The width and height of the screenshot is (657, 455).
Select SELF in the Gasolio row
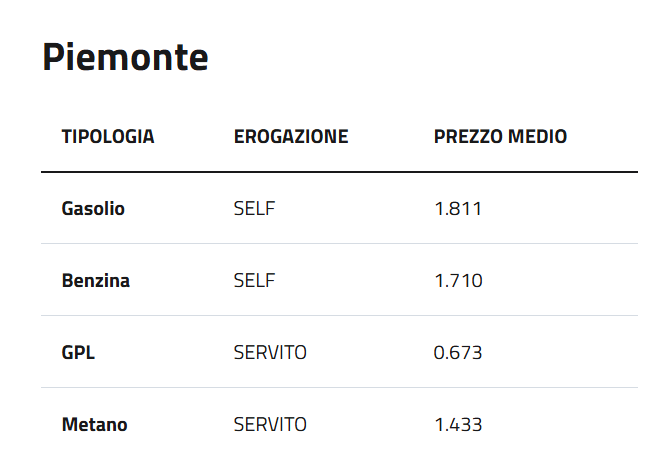[254, 209]
